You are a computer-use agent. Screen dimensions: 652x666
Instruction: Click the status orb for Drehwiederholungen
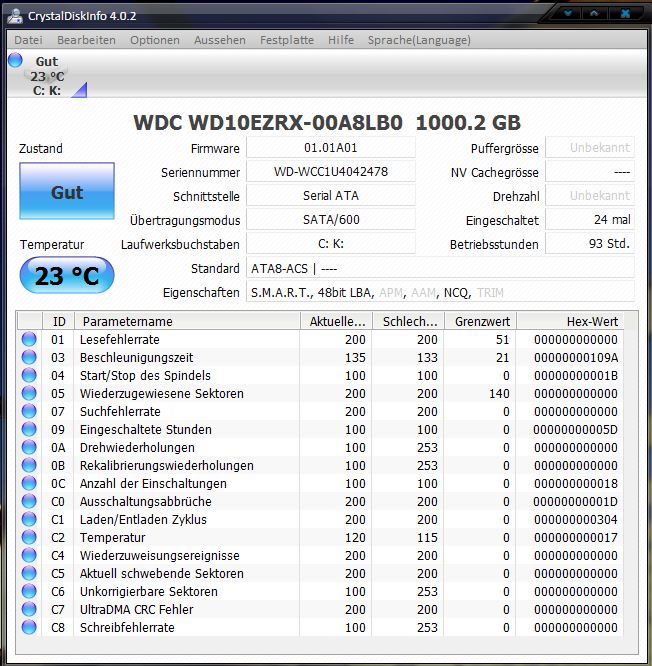pyautogui.click(x=29, y=447)
